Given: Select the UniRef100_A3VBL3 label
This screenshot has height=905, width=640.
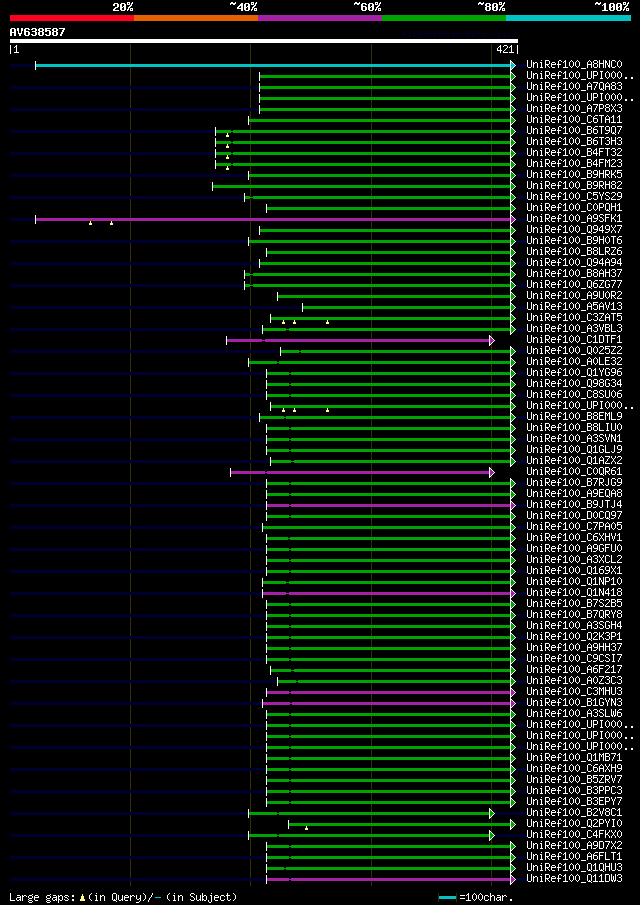Looking at the screenshot, I should 574,328.
